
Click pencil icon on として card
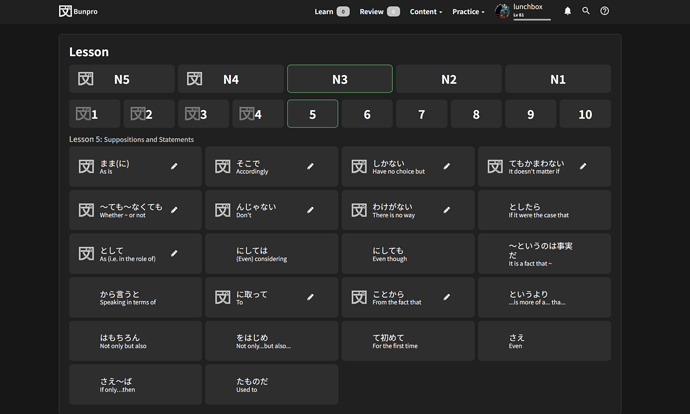click(x=174, y=254)
